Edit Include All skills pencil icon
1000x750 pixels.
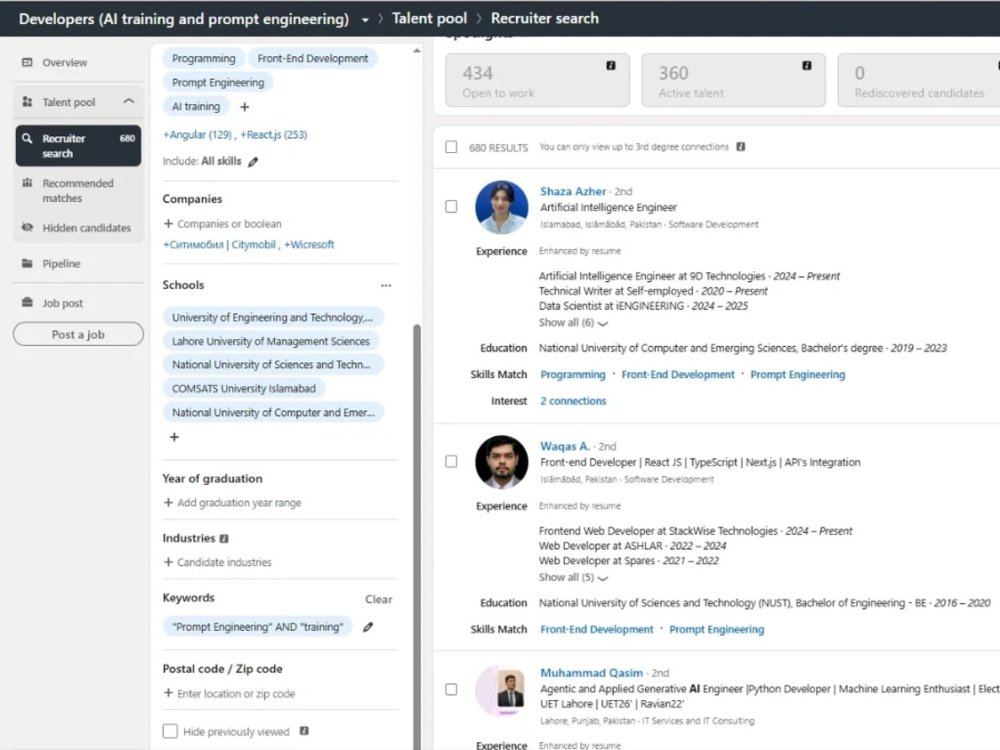[x=253, y=162]
